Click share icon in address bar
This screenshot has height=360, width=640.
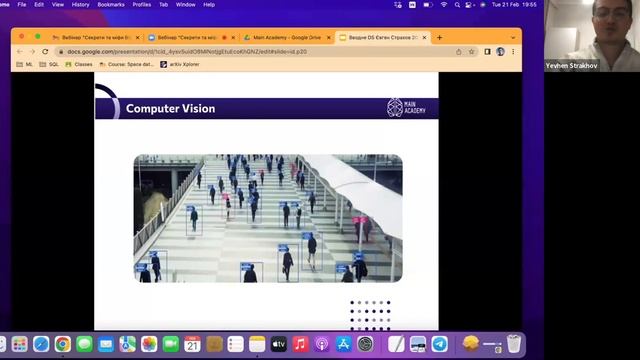tap(459, 52)
